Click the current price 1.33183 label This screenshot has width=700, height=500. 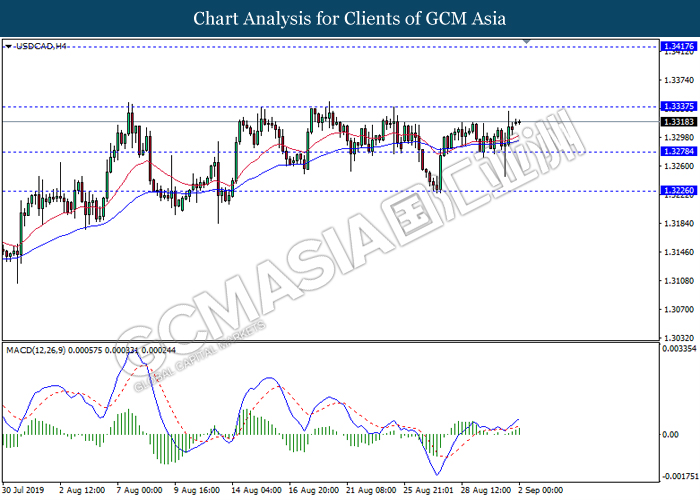(x=678, y=121)
